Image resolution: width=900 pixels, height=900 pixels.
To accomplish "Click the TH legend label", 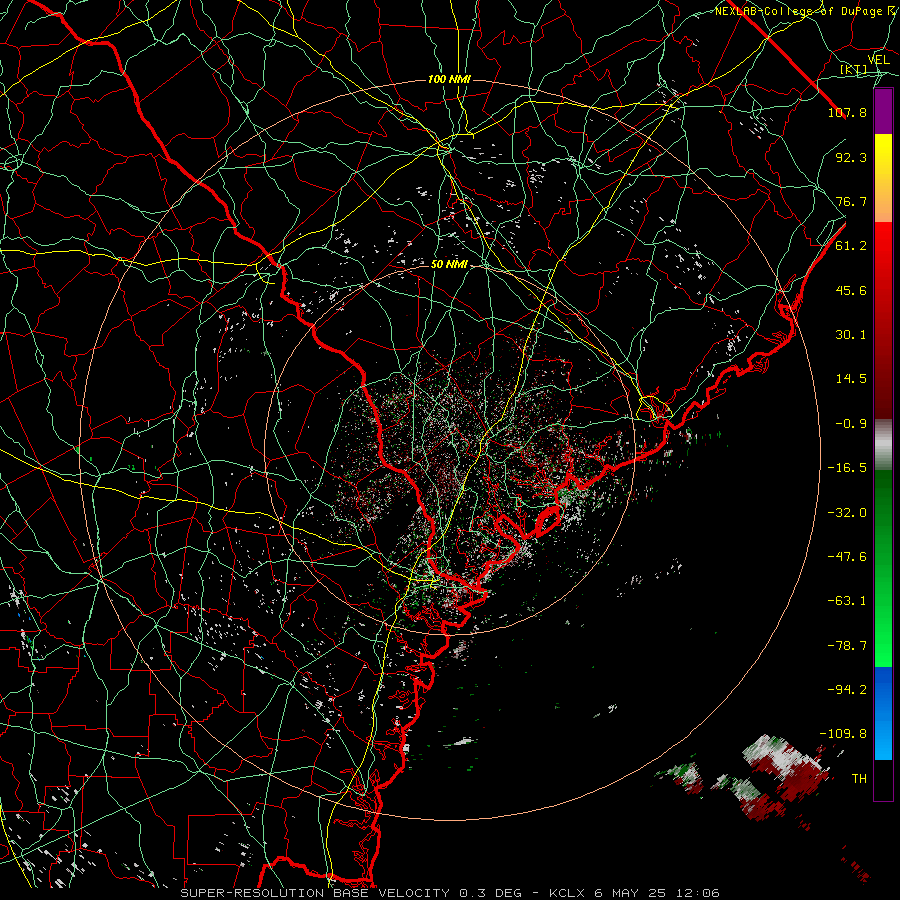I will (859, 779).
